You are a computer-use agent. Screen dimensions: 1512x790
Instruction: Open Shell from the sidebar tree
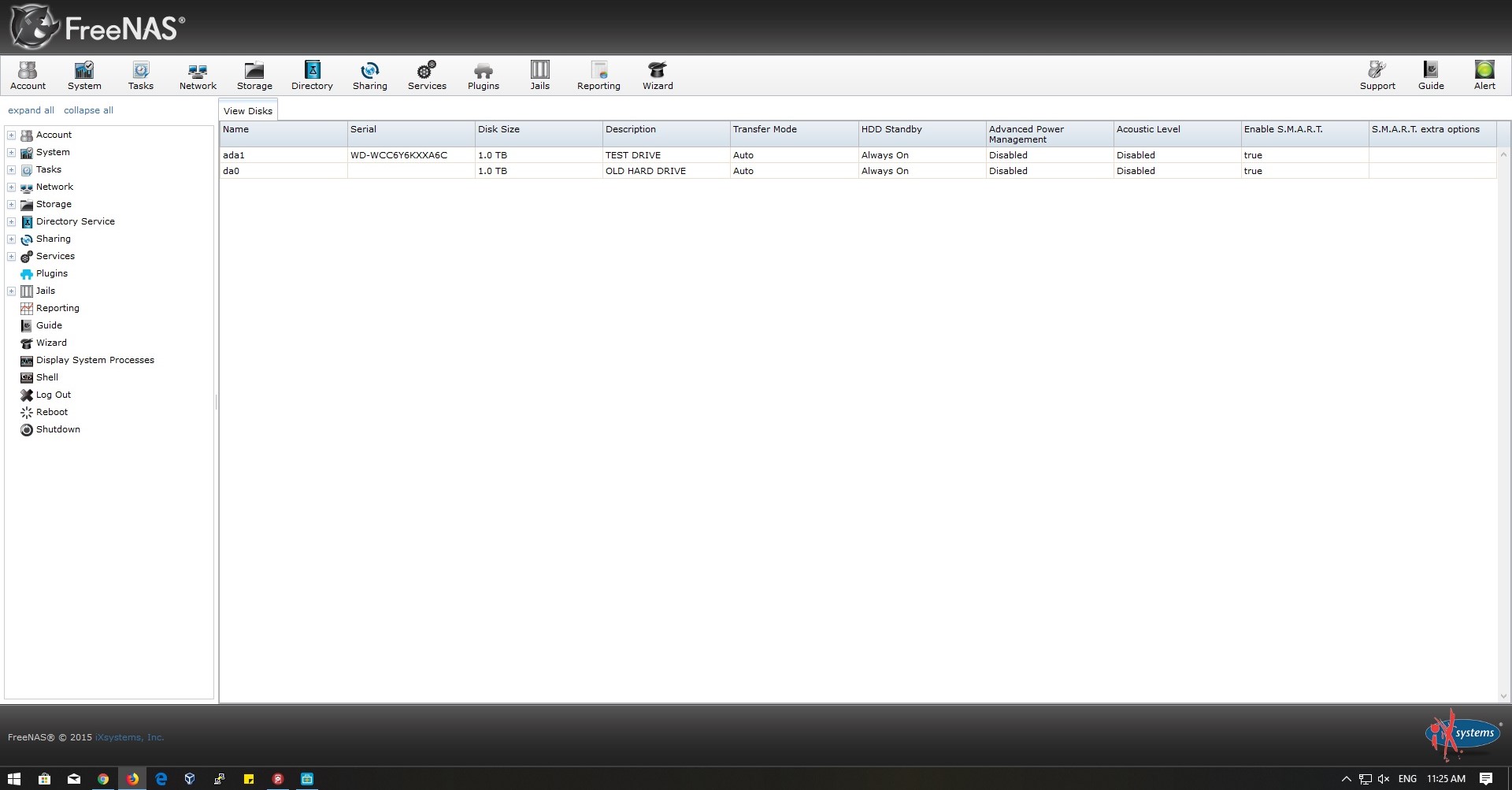tap(47, 377)
